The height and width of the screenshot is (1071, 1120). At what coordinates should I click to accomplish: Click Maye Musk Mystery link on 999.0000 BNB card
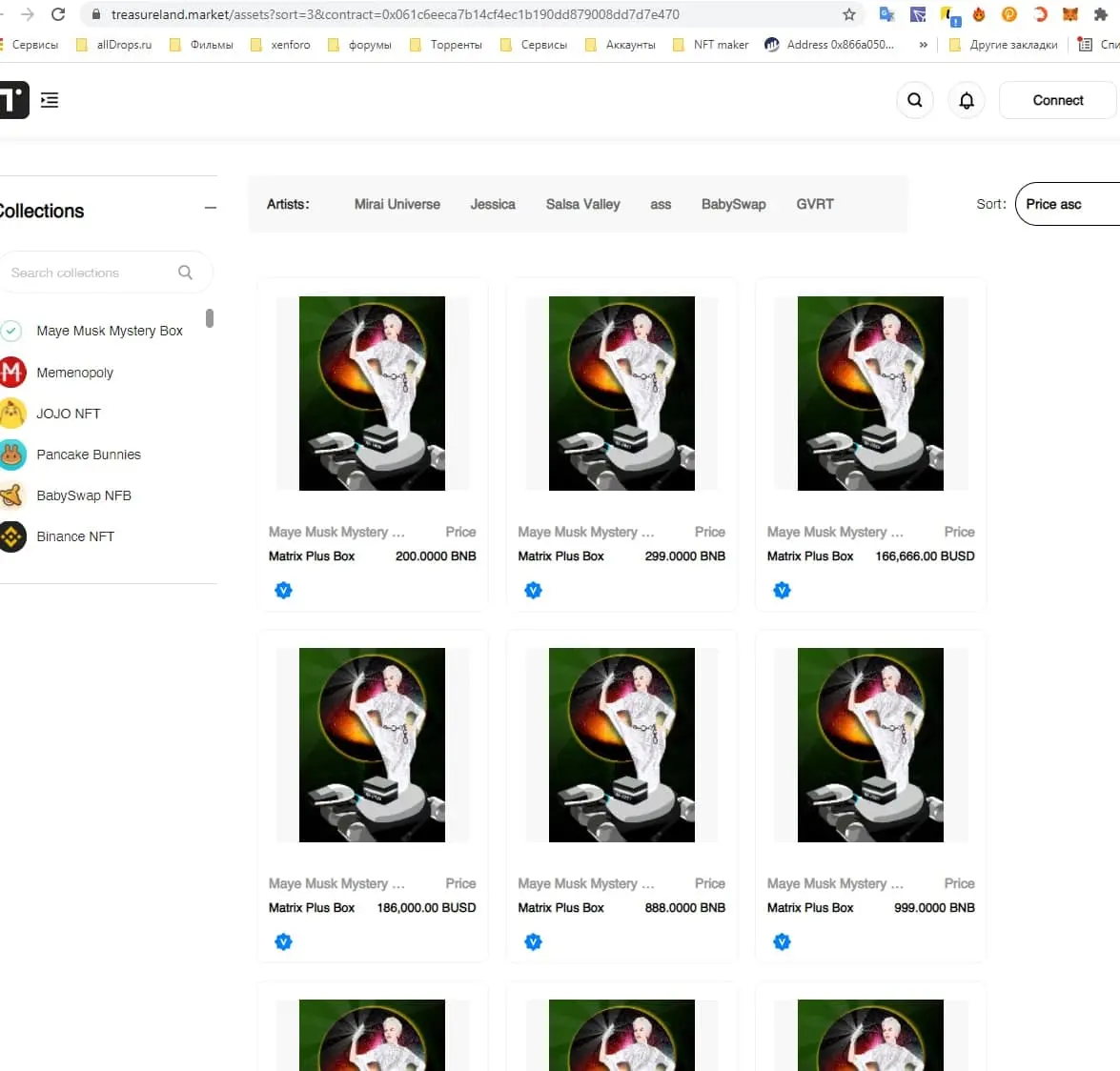pyautogui.click(x=835, y=883)
